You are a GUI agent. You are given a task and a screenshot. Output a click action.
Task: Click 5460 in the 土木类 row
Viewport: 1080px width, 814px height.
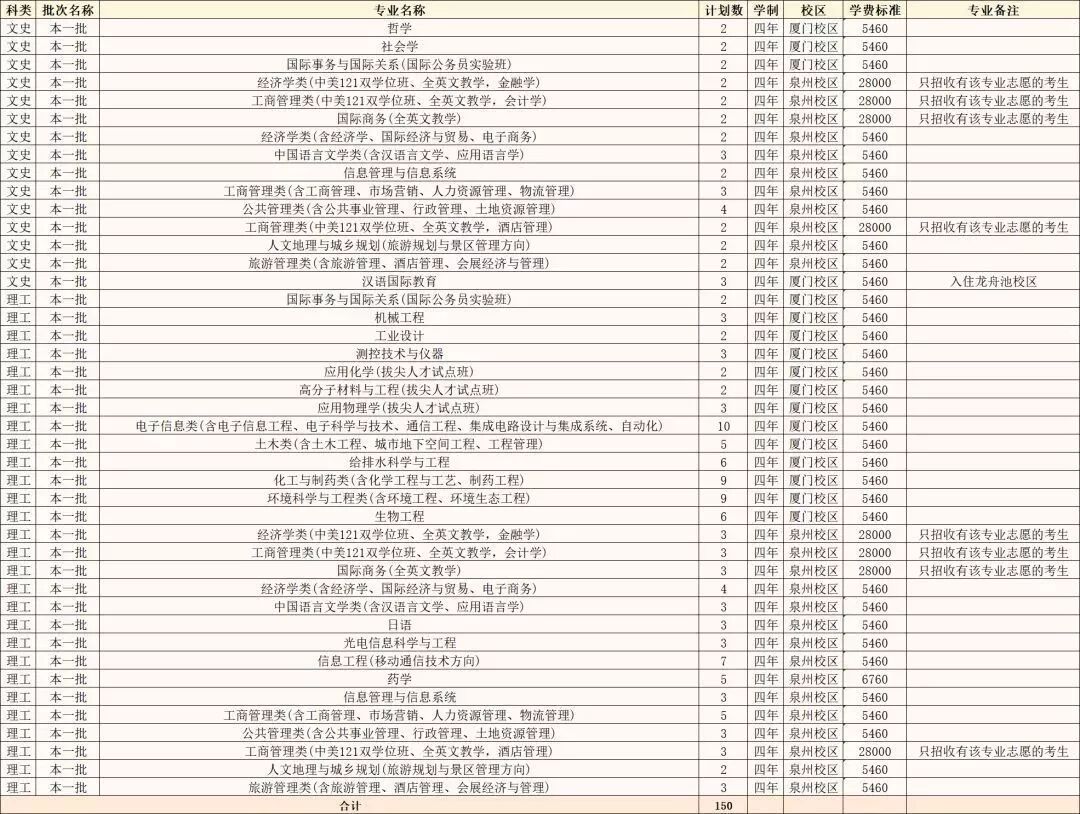coord(875,444)
